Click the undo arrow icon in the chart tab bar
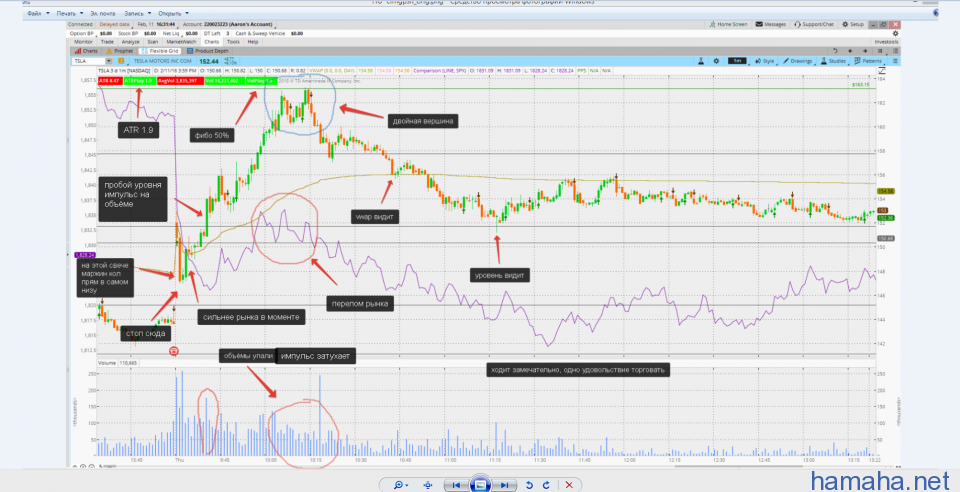 click(835, 51)
